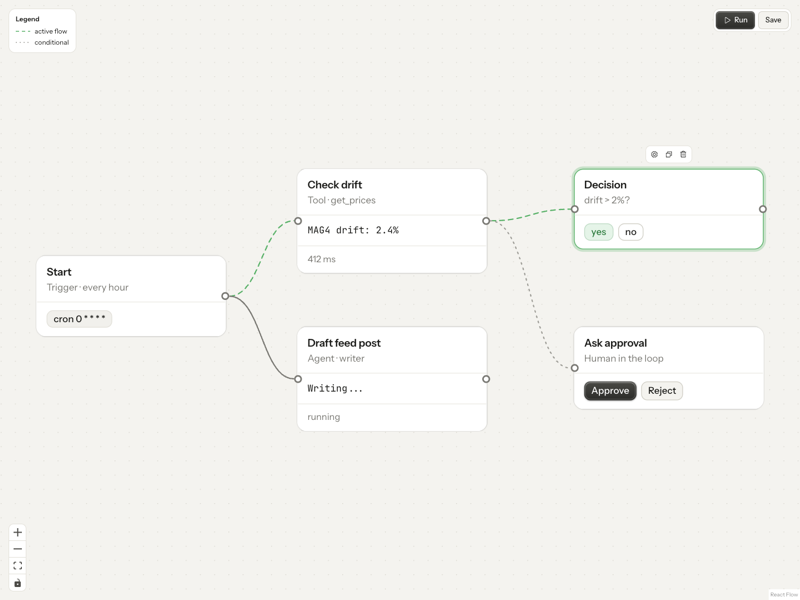Zoom out on the canvas
Viewport: 800px width, 600px height.
click(17, 549)
